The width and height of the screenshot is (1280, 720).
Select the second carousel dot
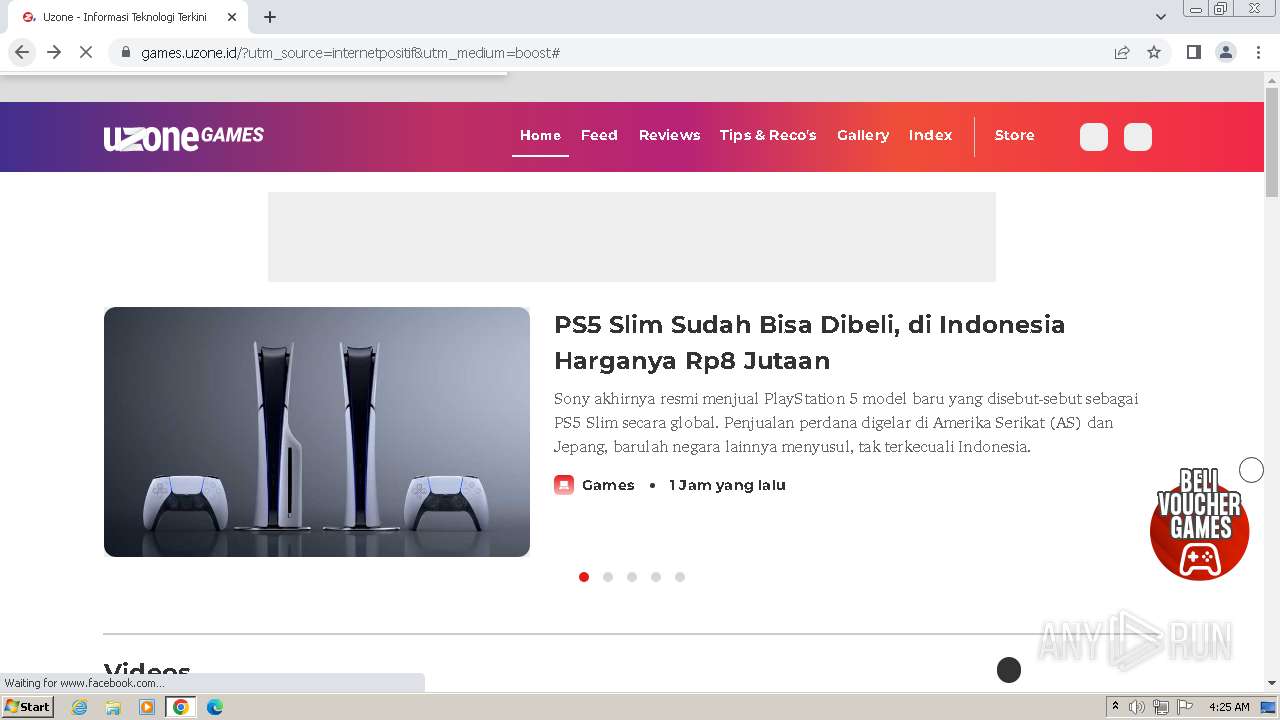(608, 577)
